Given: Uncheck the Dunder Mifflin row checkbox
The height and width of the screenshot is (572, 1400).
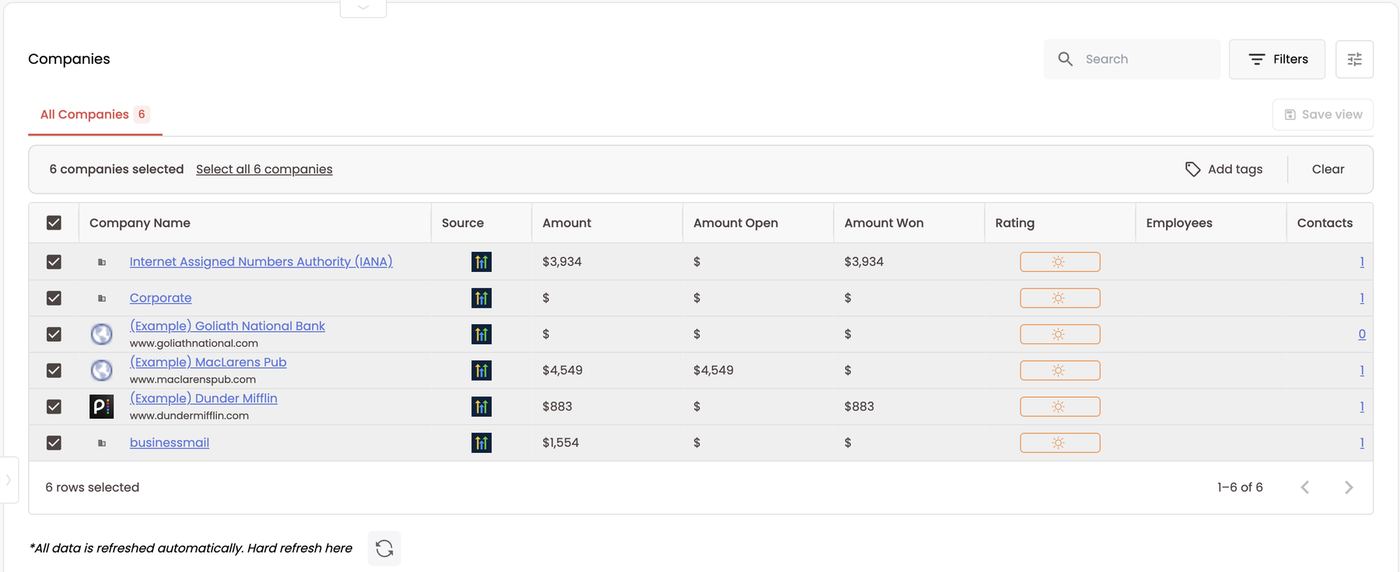Looking at the screenshot, I should tap(54, 406).
